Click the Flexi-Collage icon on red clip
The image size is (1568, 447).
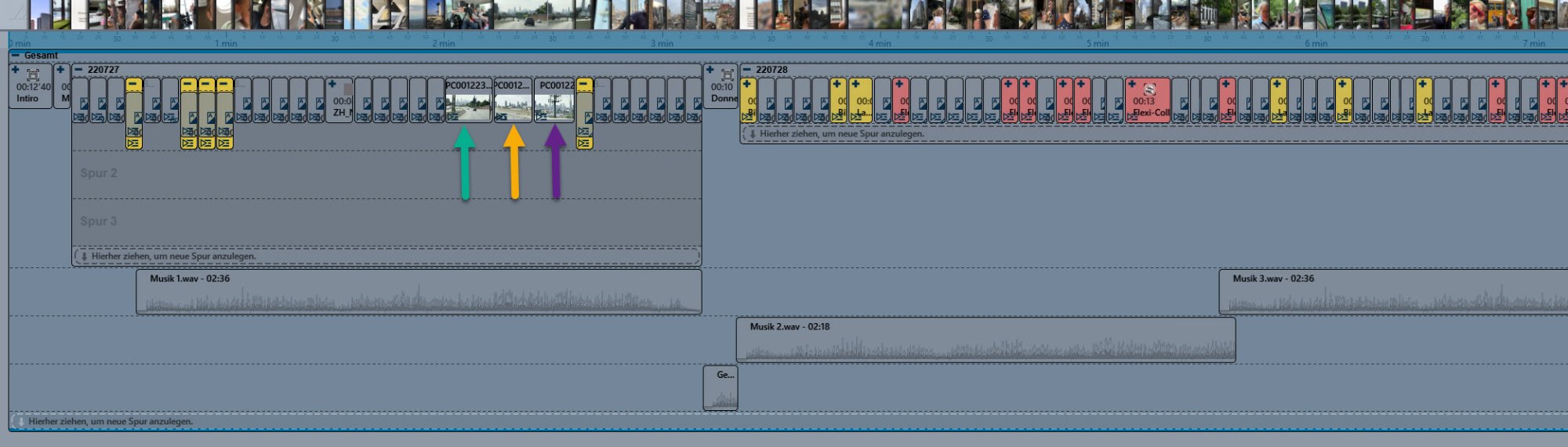[1149, 89]
